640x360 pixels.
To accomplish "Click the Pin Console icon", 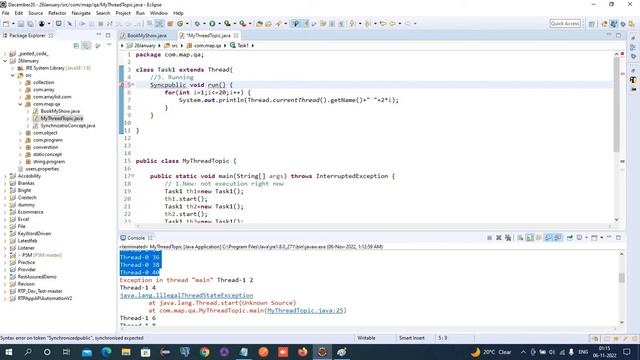I will point(570,238).
